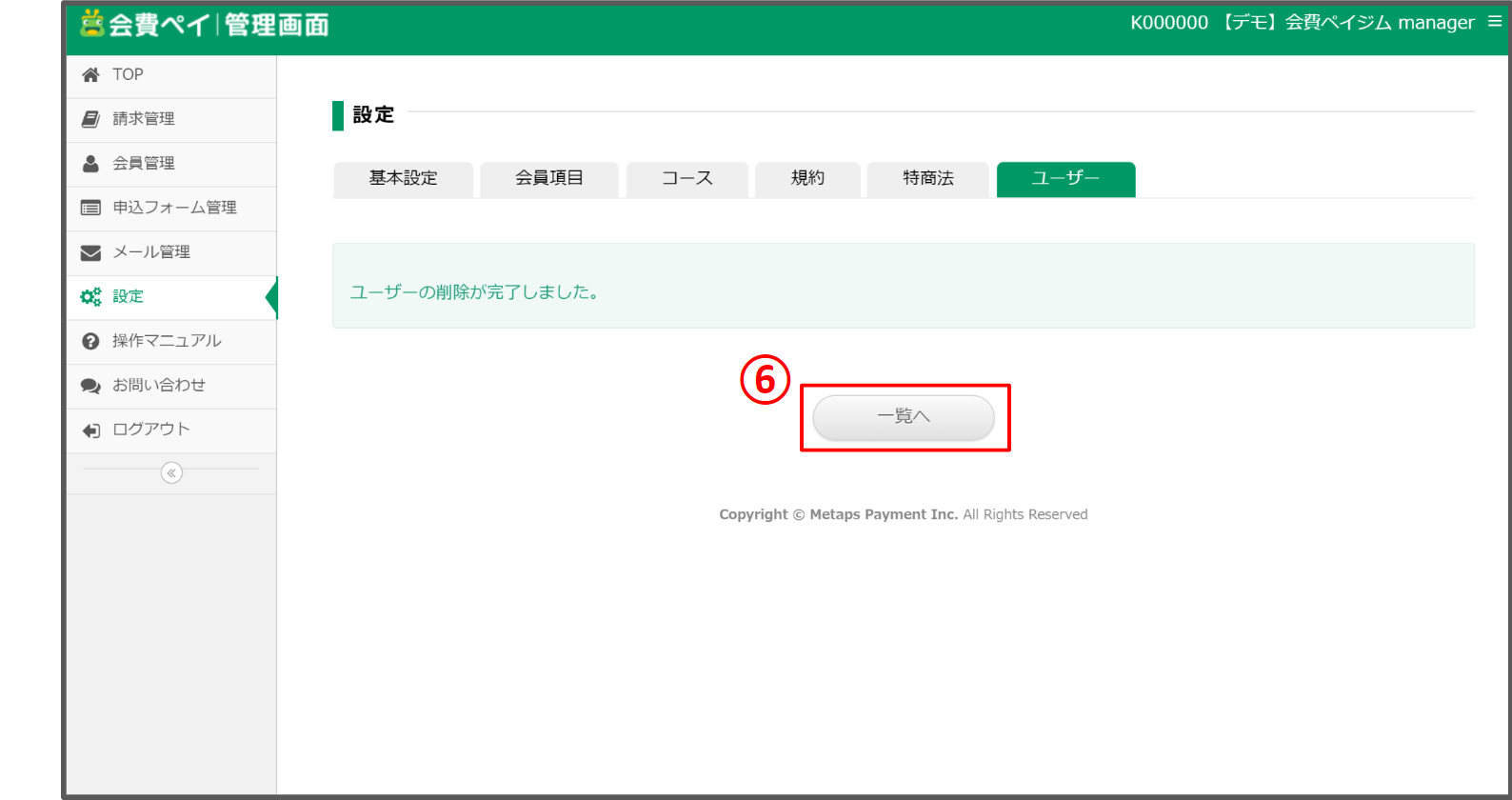Open 請求管理 from the sidebar
This screenshot has height=800, width=1512.
tap(171, 120)
